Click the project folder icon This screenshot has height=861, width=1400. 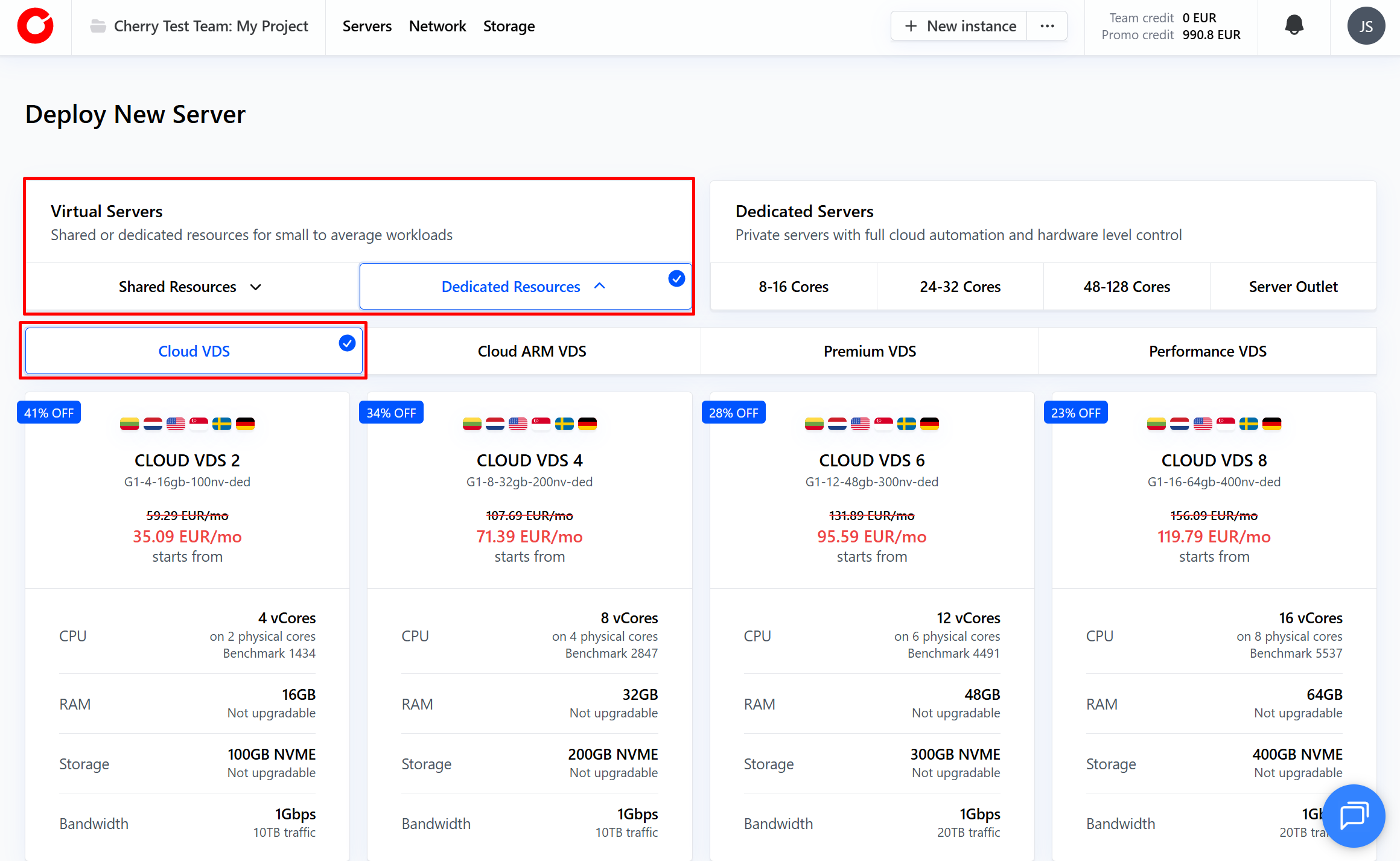(98, 26)
